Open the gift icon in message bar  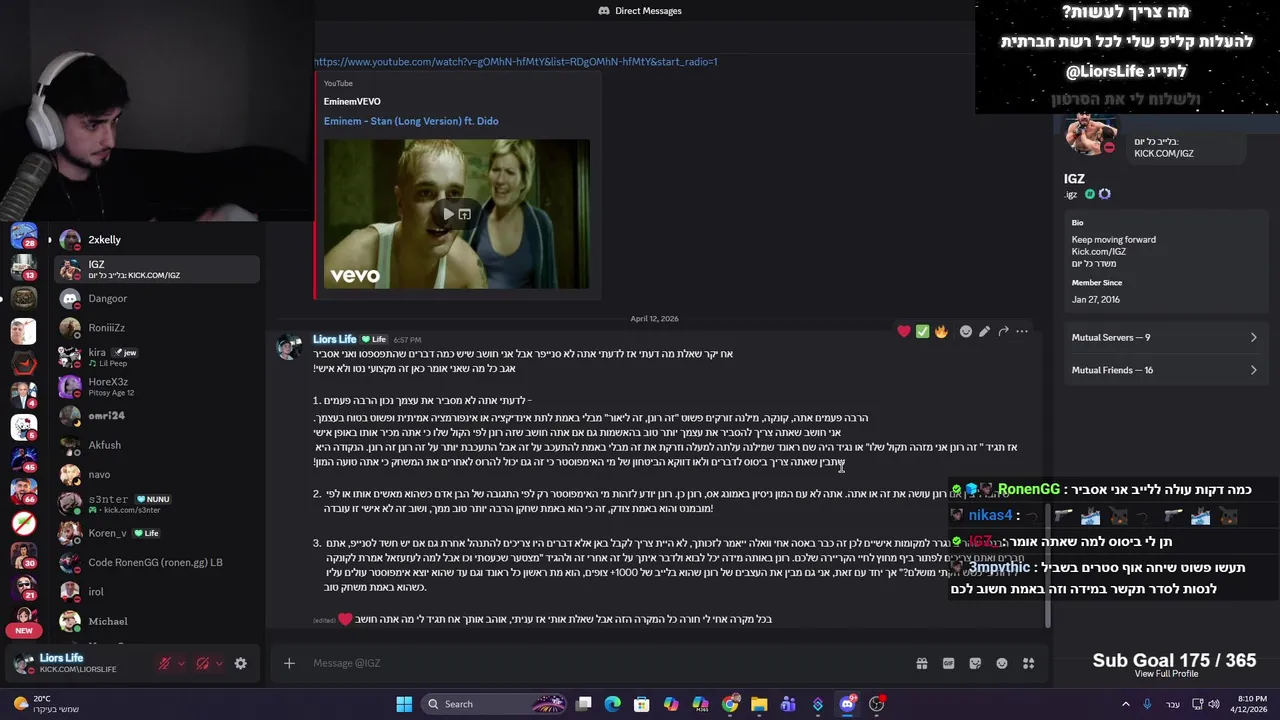pos(922,663)
